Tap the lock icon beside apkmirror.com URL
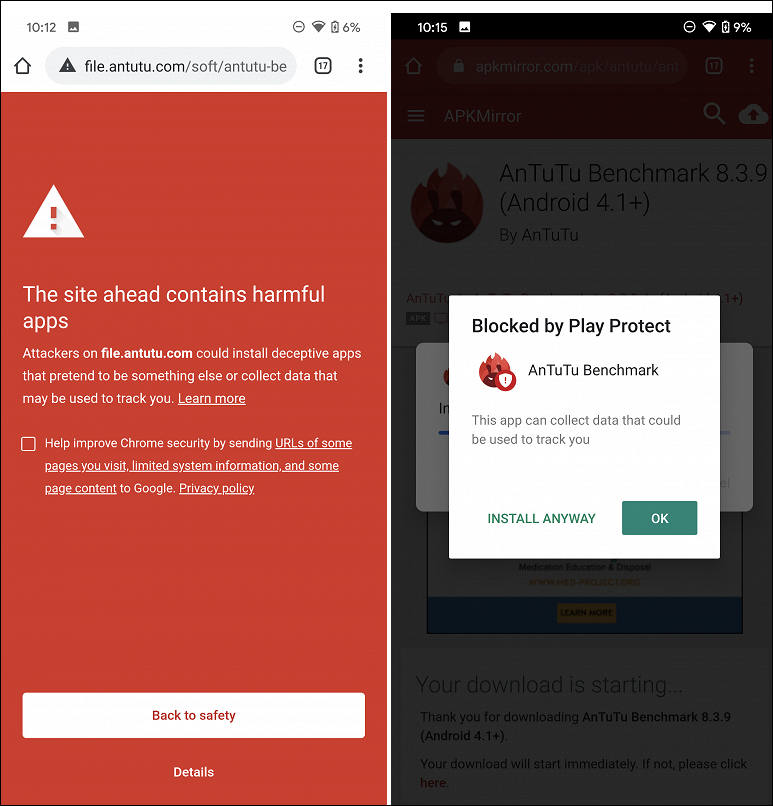This screenshot has height=806, width=773. (458, 66)
